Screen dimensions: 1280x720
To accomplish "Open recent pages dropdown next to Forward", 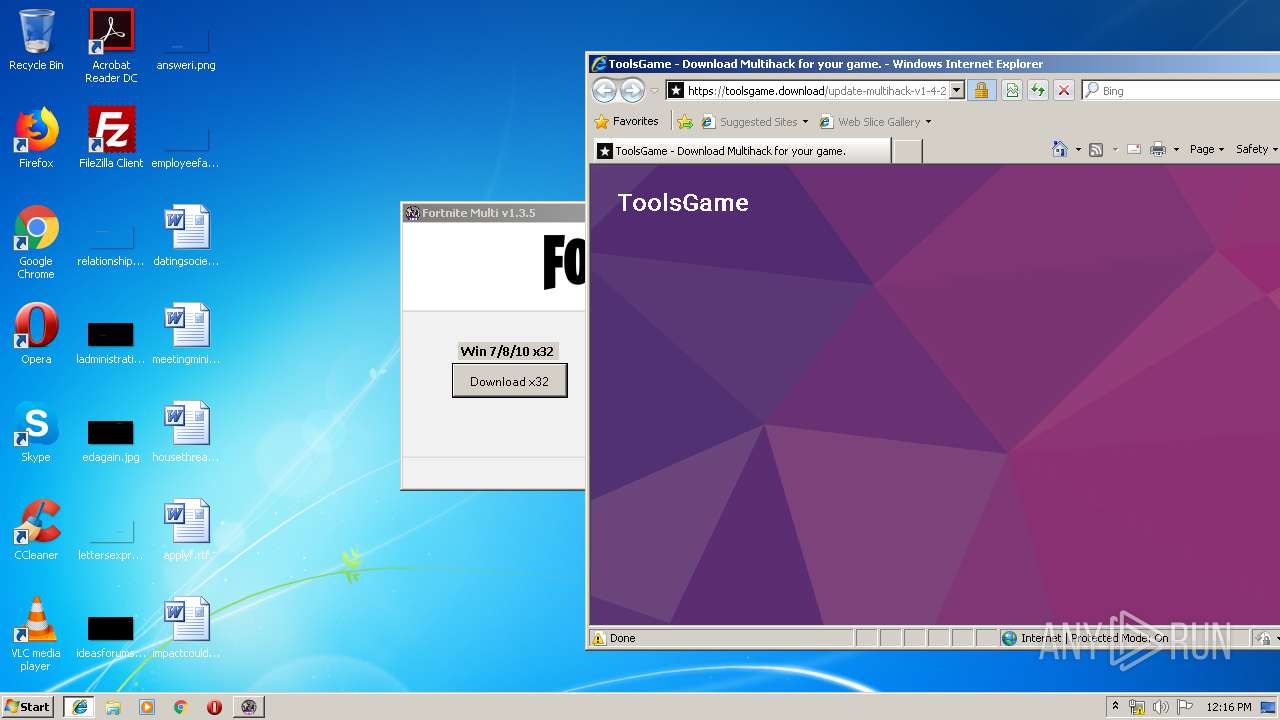I will (x=654, y=91).
